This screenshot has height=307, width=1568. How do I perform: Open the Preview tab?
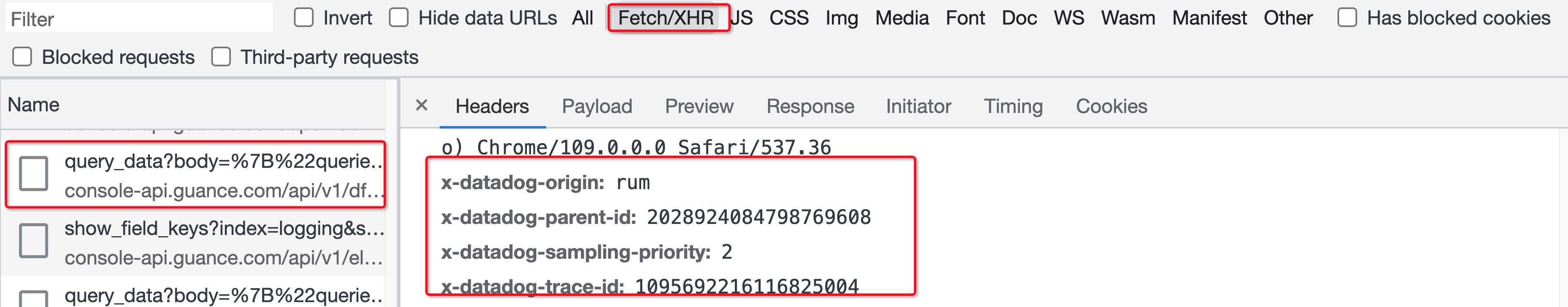[699, 106]
